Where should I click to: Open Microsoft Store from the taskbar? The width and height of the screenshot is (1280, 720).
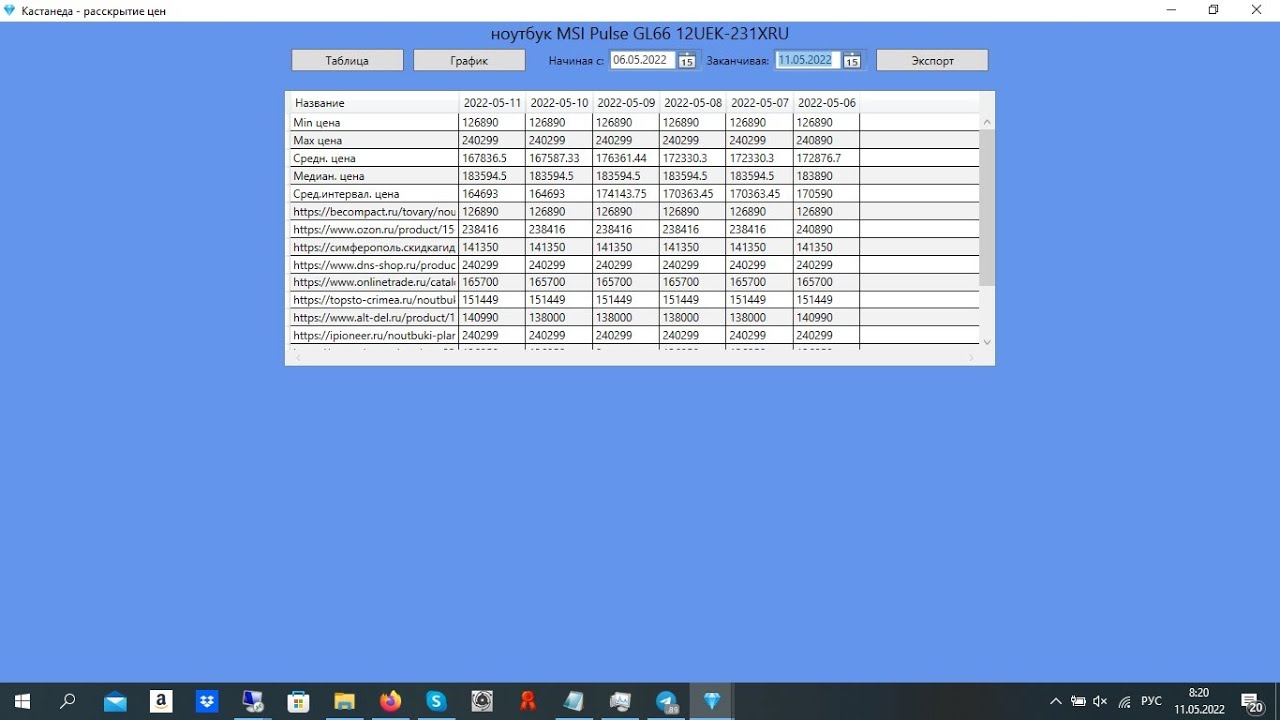click(298, 702)
